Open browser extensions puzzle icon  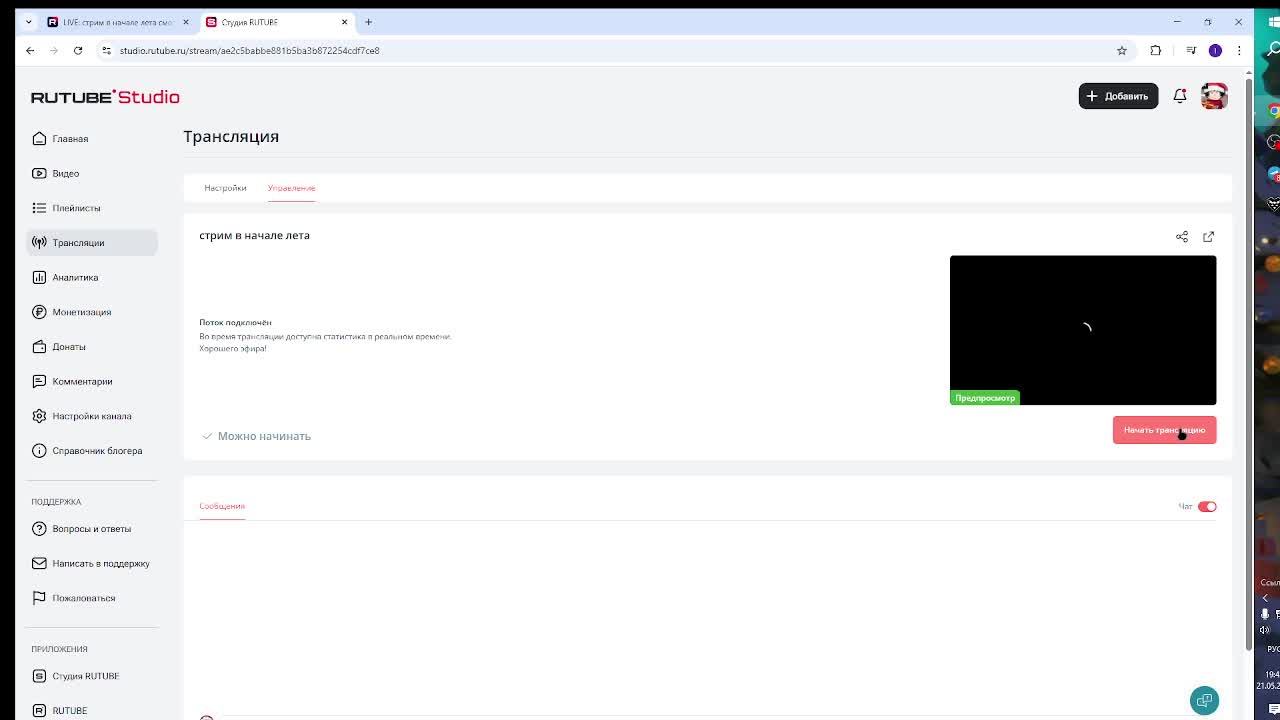pyautogui.click(x=1156, y=50)
